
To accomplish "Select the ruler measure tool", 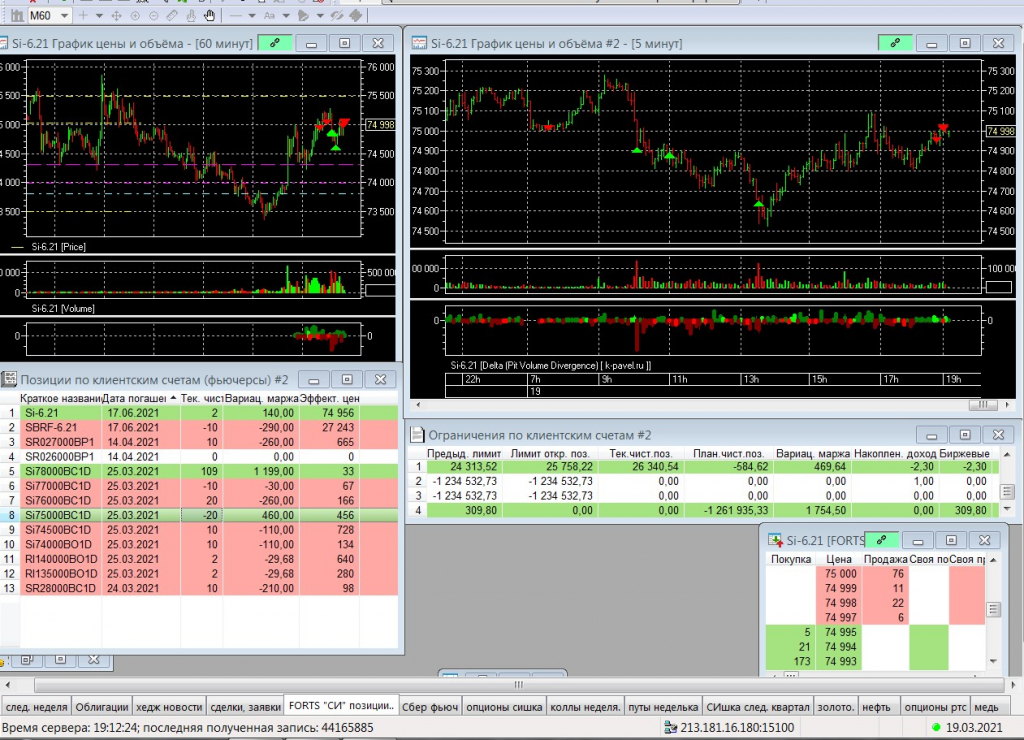I will point(172,15).
